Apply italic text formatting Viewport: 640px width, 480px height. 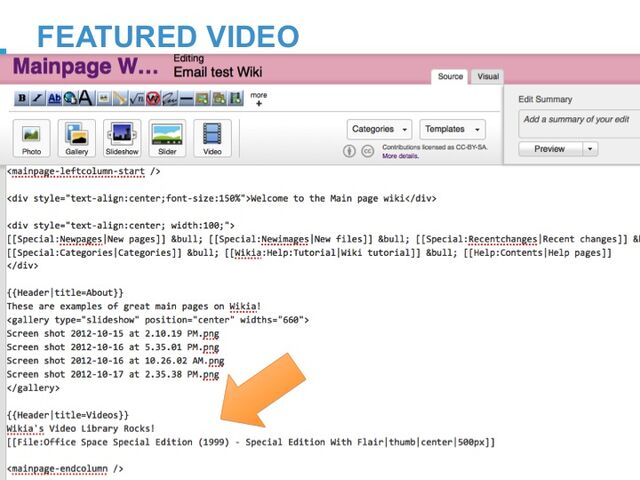(x=38, y=98)
